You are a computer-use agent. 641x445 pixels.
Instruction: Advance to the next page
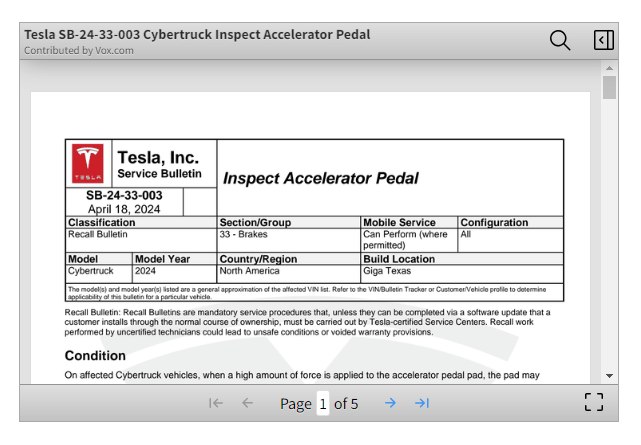click(x=390, y=403)
